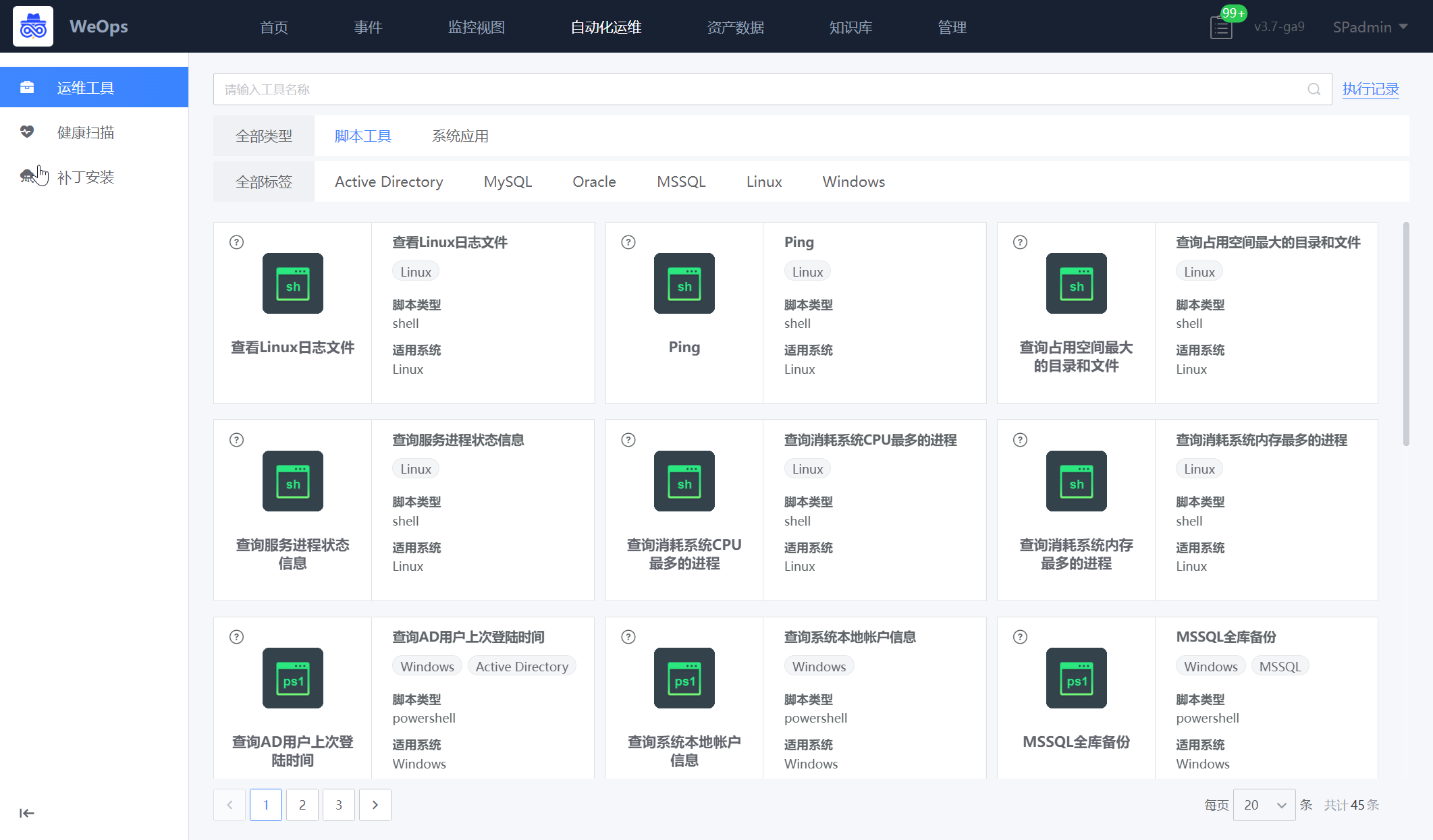Toggle the Active Directory filter tag
This screenshot has height=840, width=1433.
(x=388, y=181)
